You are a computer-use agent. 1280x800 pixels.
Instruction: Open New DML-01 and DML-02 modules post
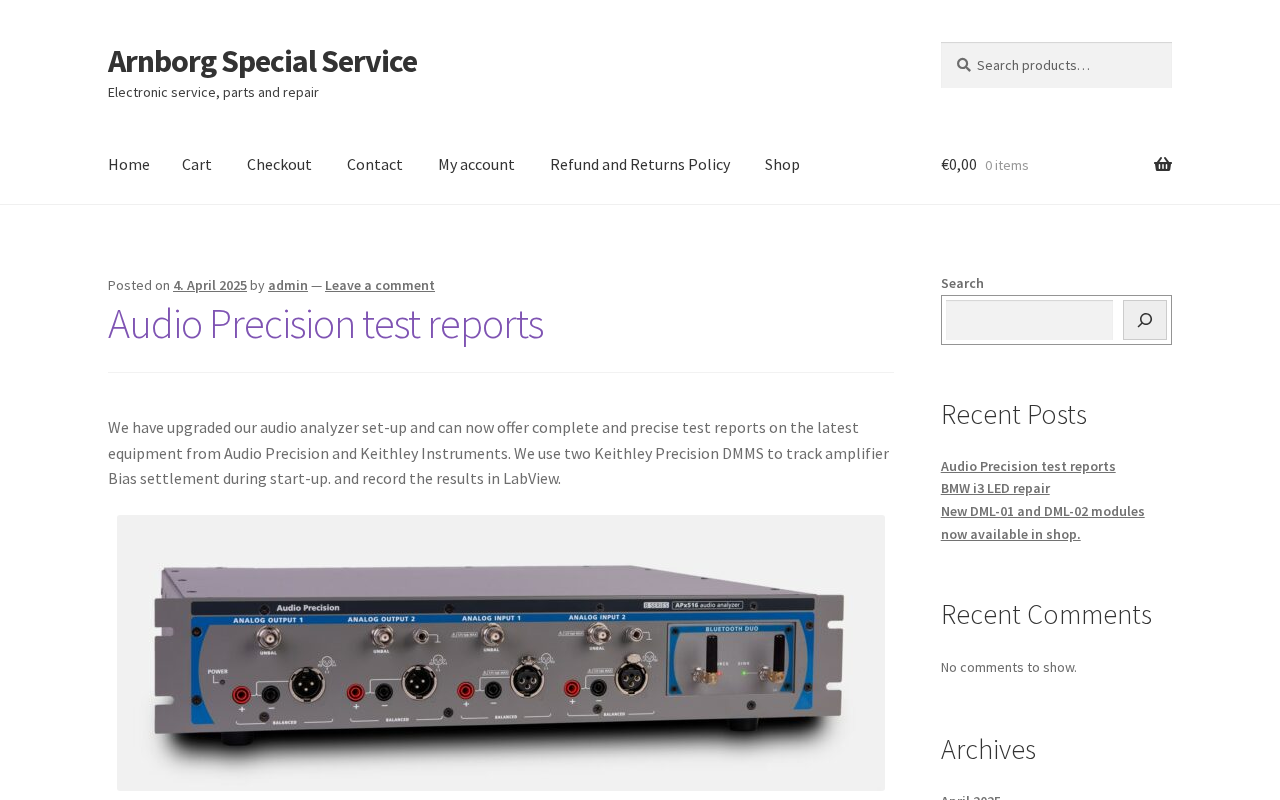pos(1043,522)
